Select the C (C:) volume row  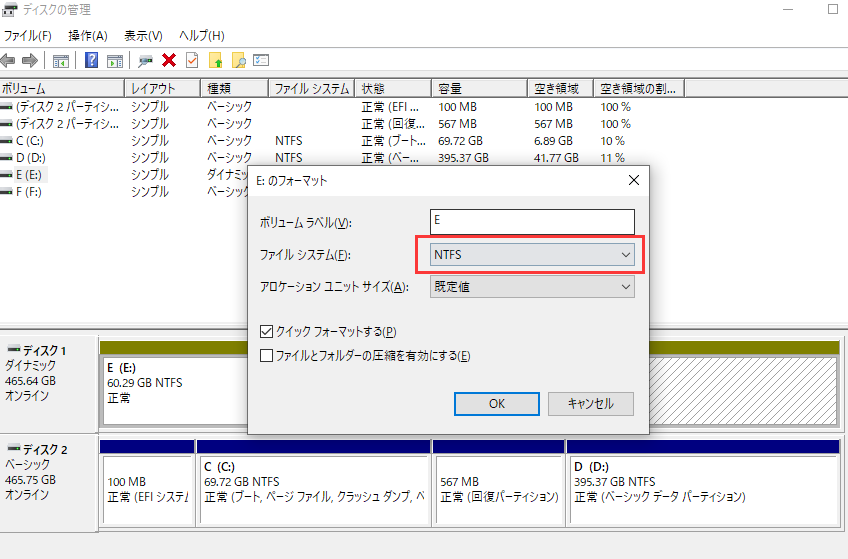(x=30, y=141)
